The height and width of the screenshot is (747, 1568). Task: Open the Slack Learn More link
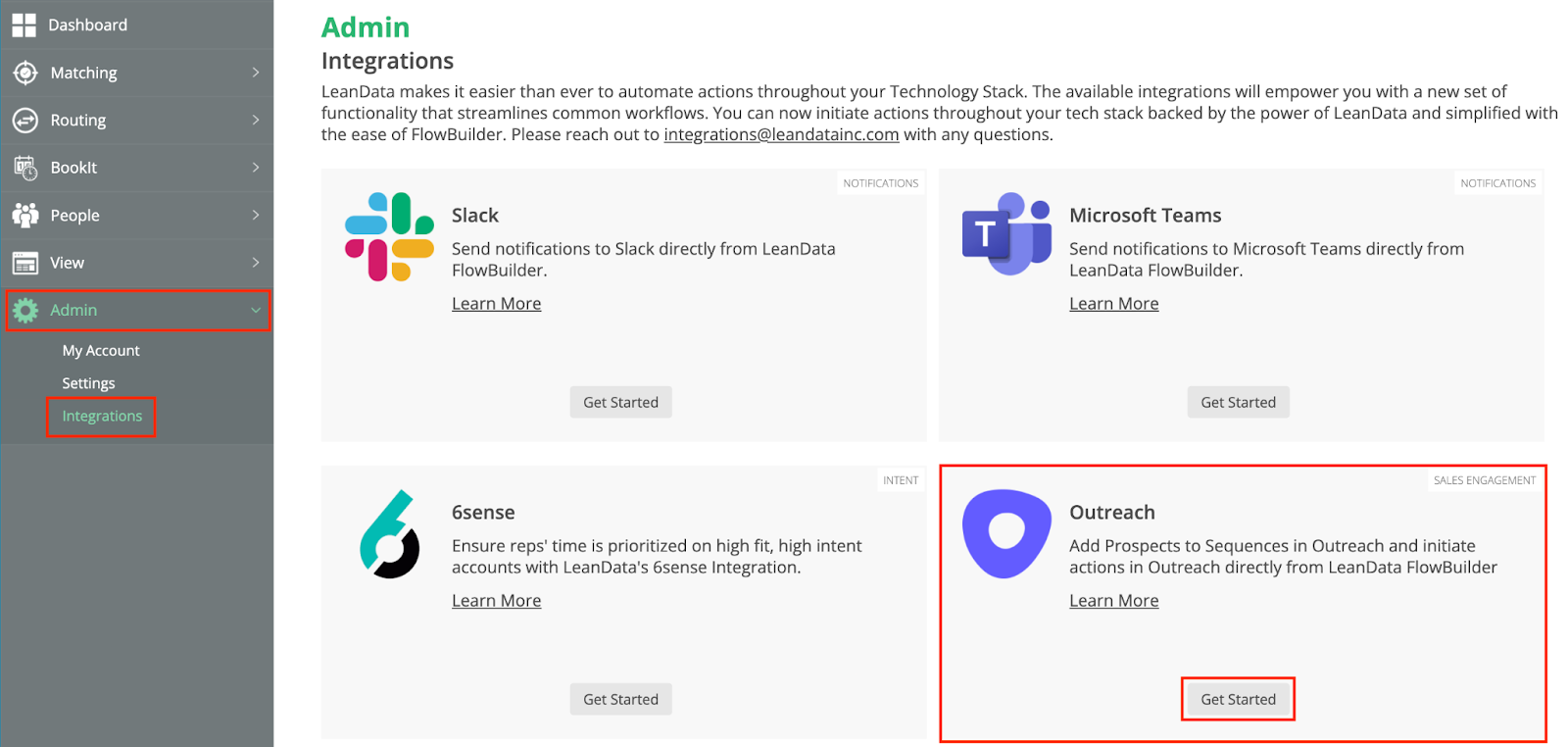496,304
